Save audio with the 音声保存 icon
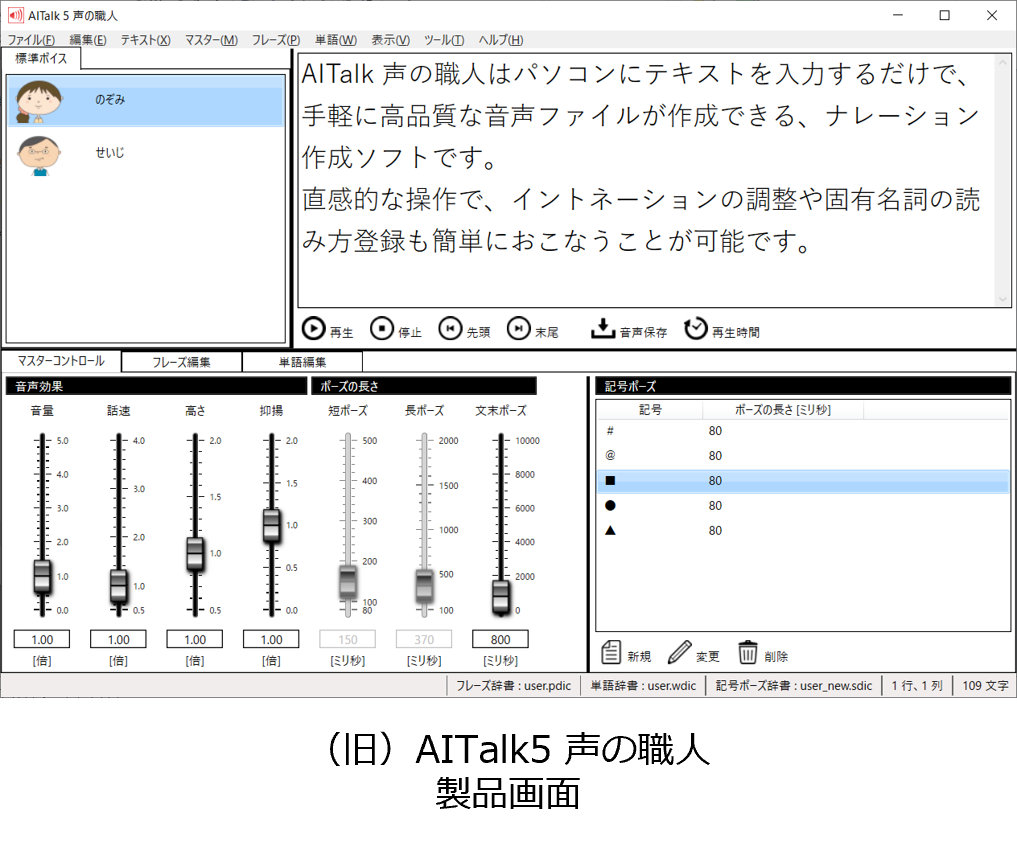The width and height of the screenshot is (1017, 843). 603,329
